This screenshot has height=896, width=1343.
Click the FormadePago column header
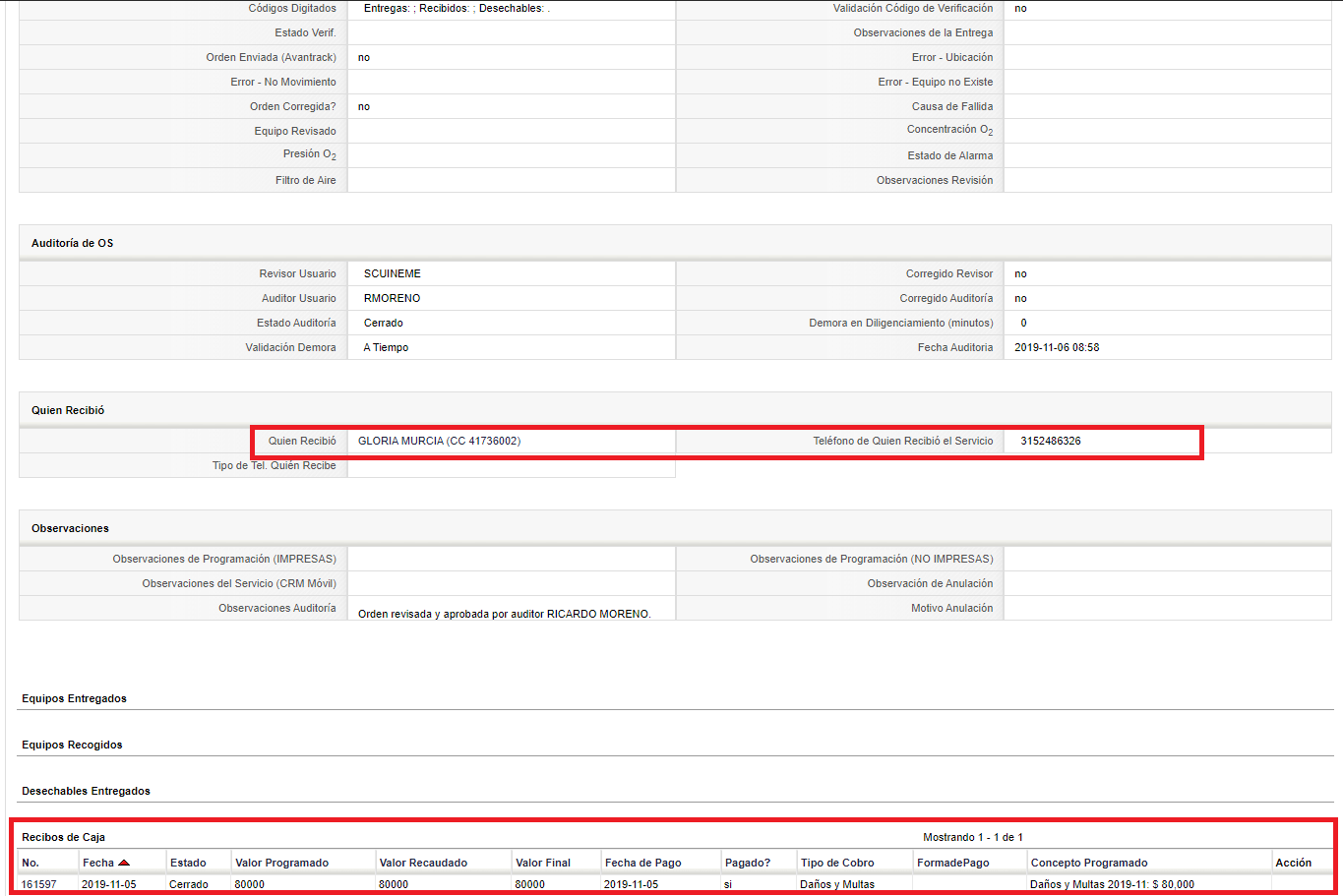pos(953,863)
